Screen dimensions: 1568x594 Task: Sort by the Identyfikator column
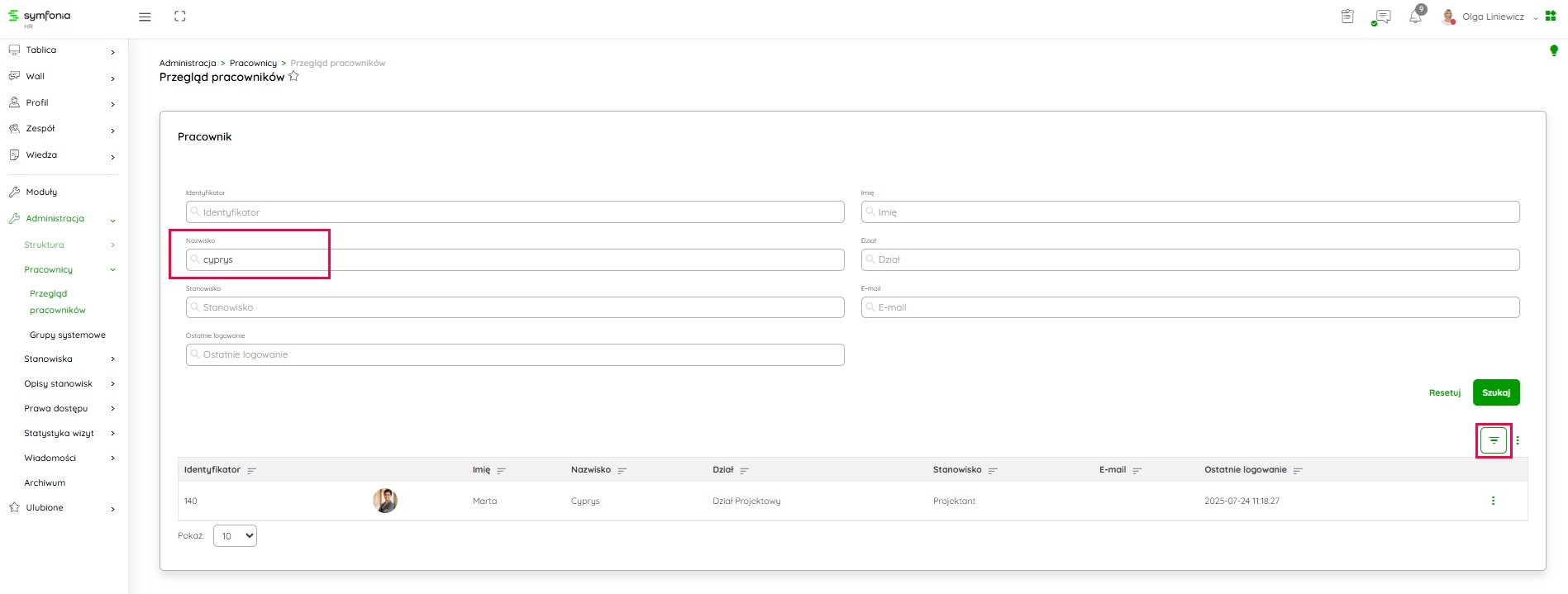coord(252,471)
